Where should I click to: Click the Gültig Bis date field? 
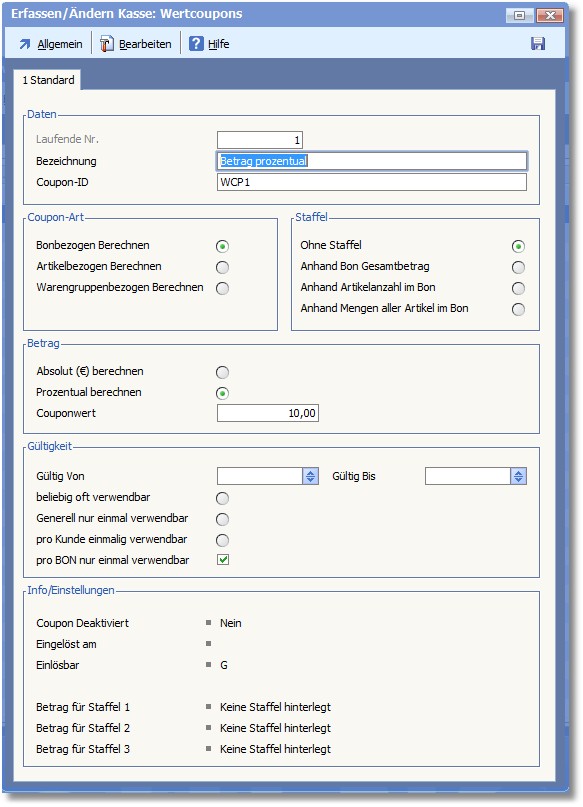pyautogui.click(x=468, y=477)
